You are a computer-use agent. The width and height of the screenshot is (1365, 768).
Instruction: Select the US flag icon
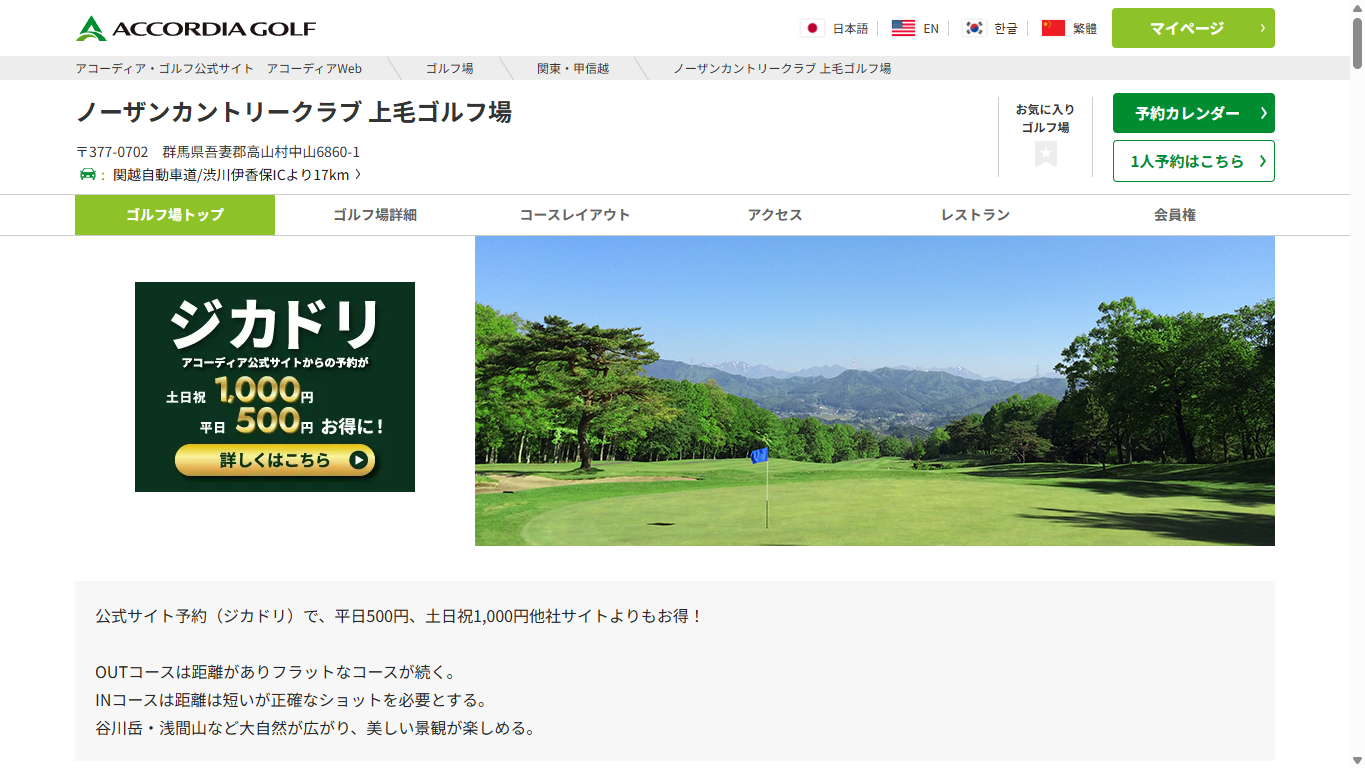(x=903, y=28)
